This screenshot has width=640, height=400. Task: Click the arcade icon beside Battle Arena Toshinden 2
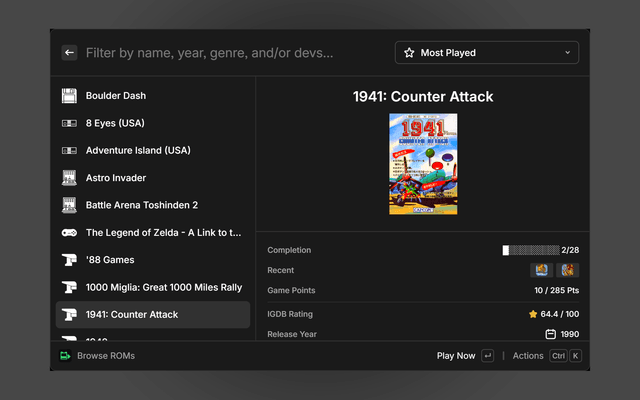(x=69, y=205)
